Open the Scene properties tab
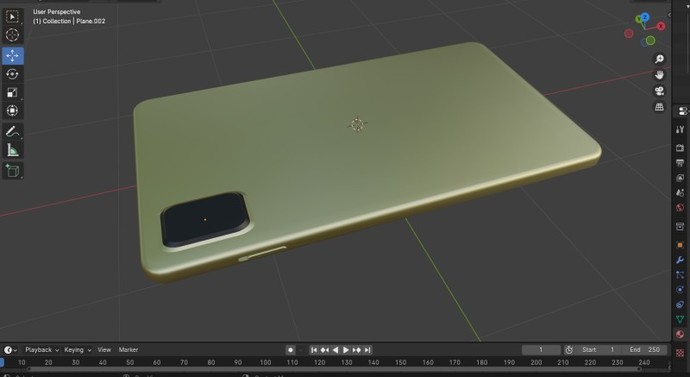 pos(680,193)
